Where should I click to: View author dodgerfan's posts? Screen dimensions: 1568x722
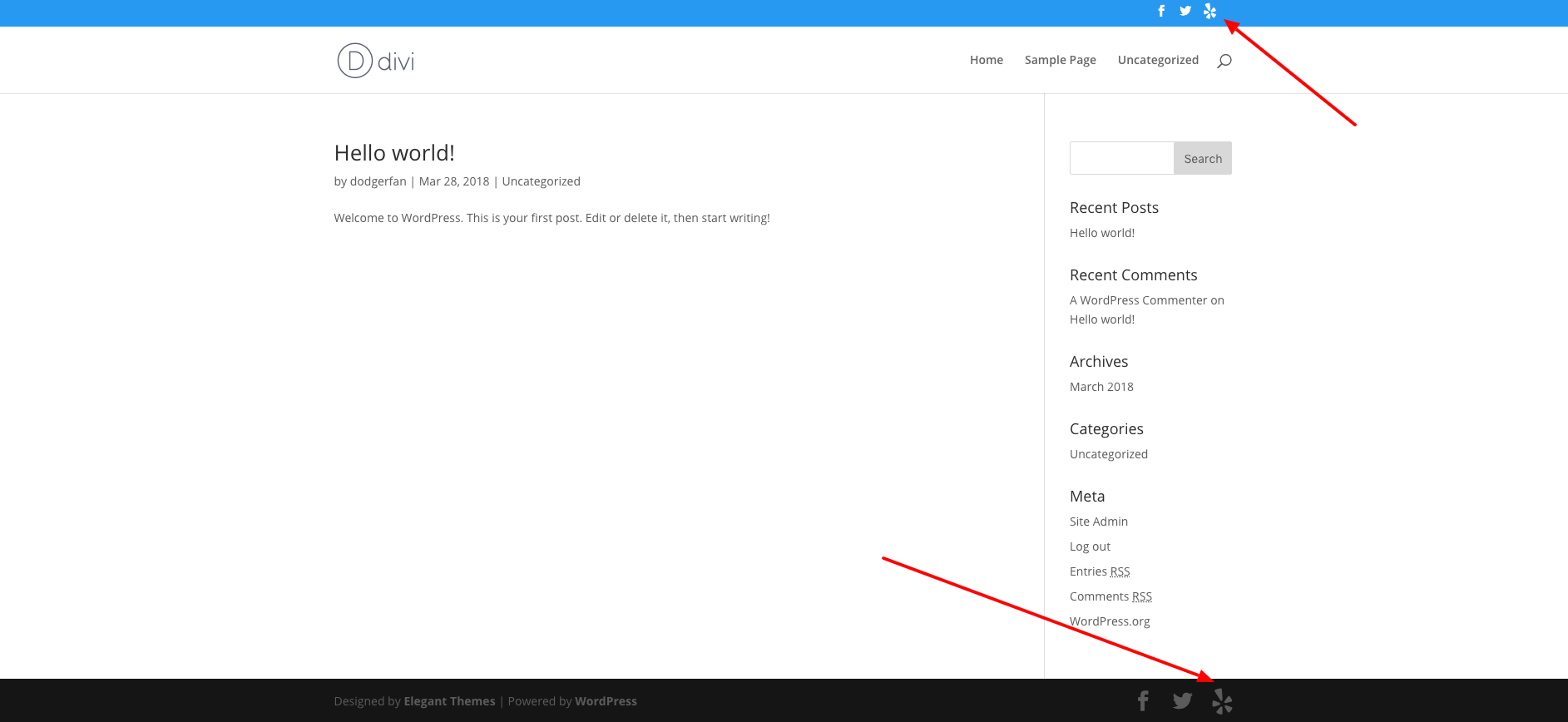click(x=378, y=181)
